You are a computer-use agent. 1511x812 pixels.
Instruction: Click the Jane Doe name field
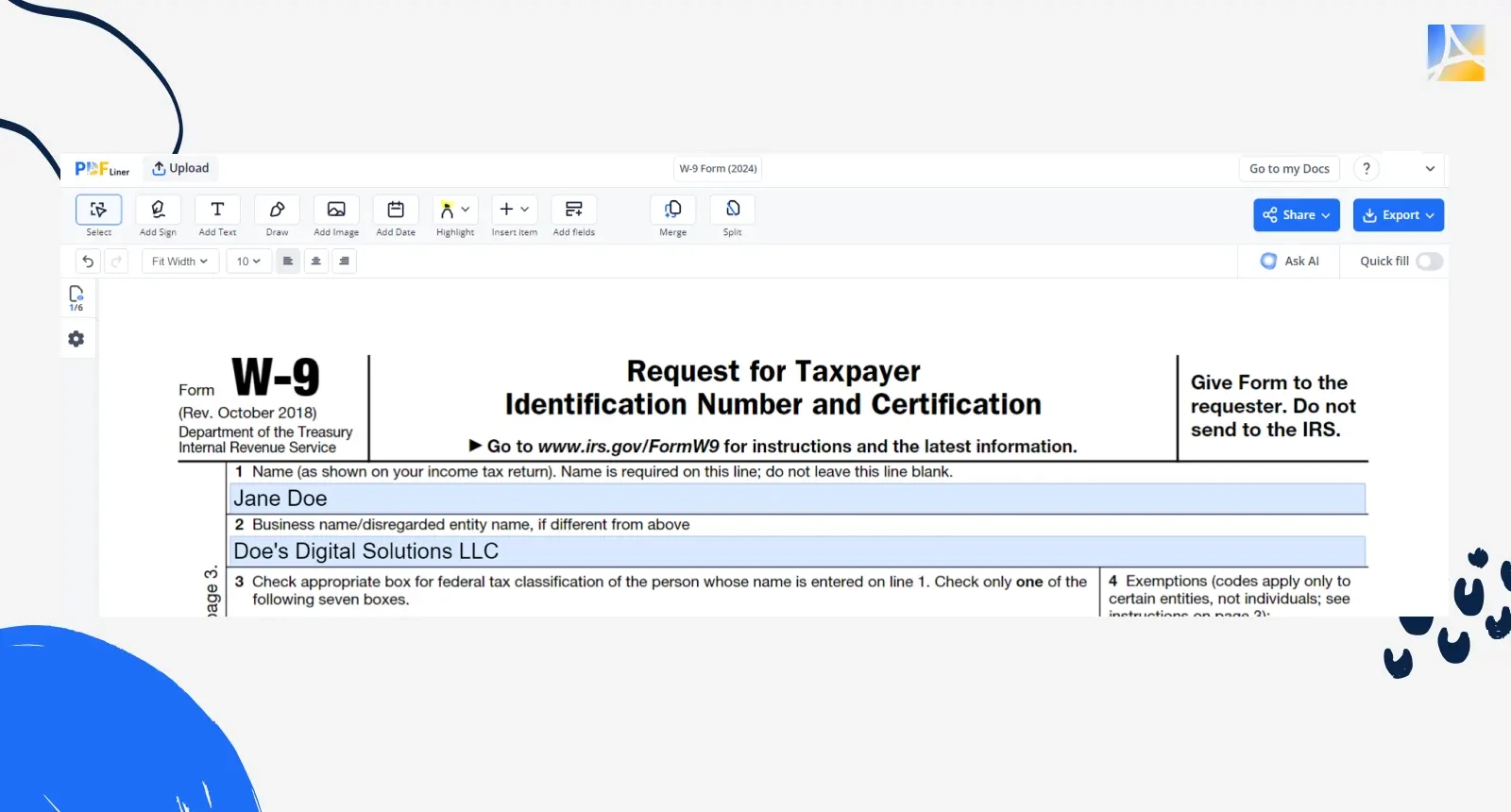[798, 499]
